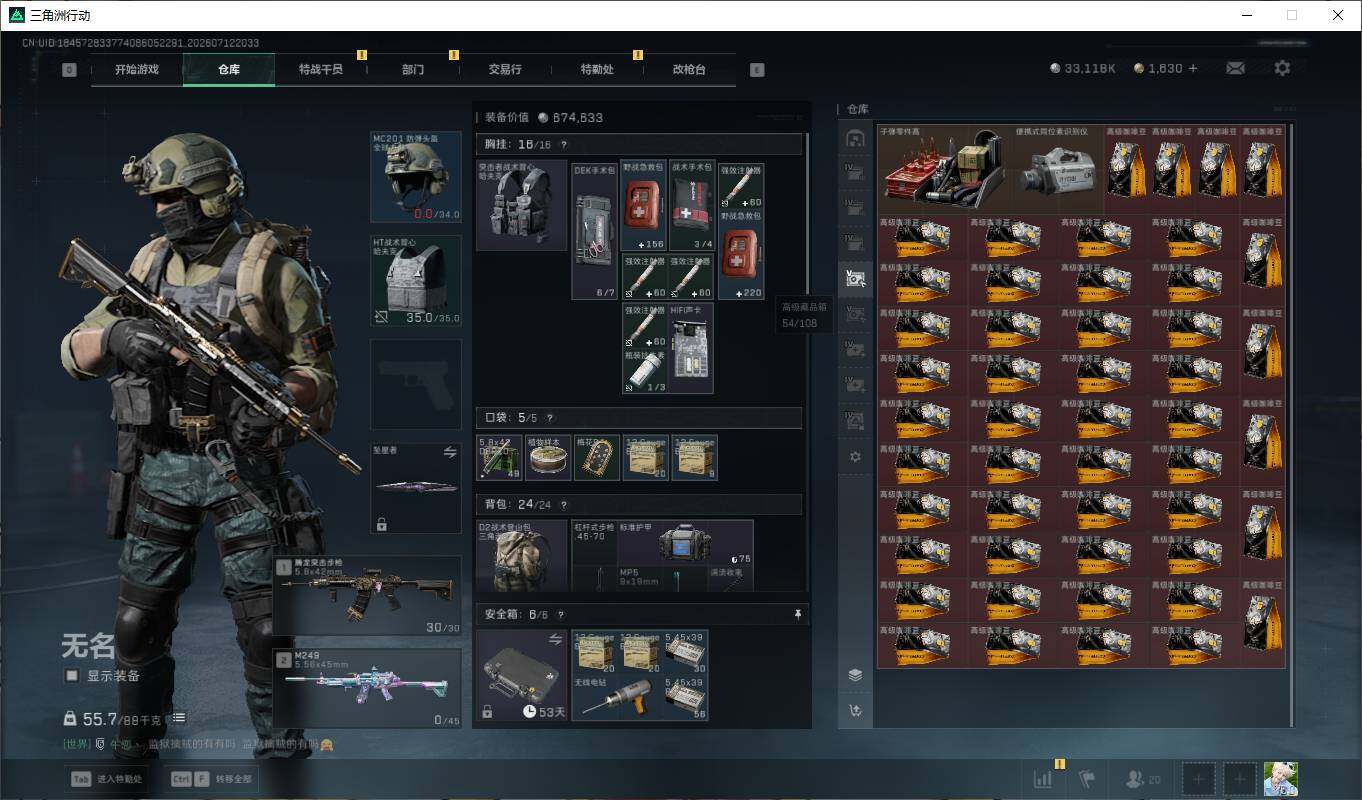Select the topmost stash box icon in sidebar

855,138
